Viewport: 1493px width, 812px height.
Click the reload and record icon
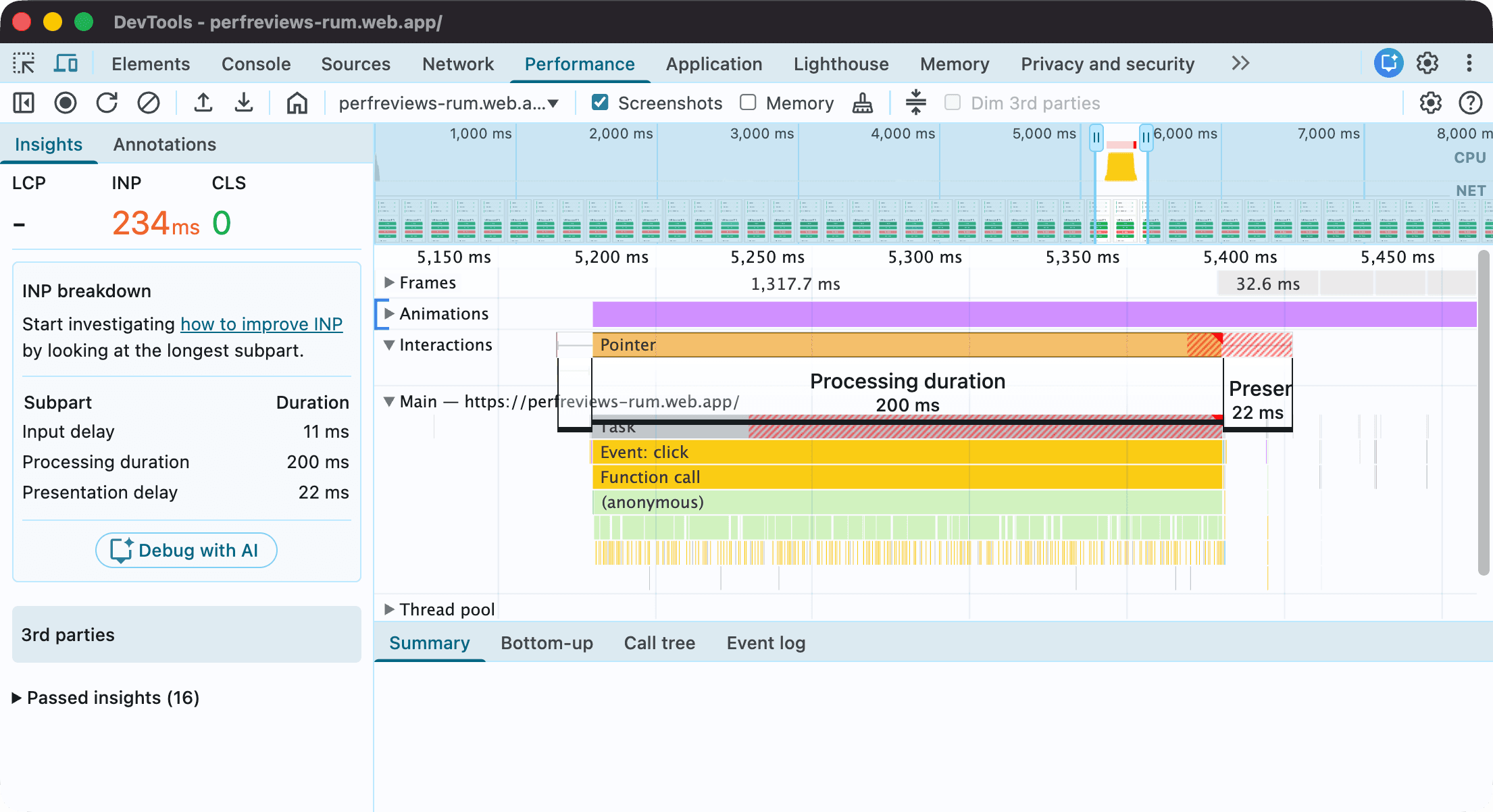tap(107, 103)
